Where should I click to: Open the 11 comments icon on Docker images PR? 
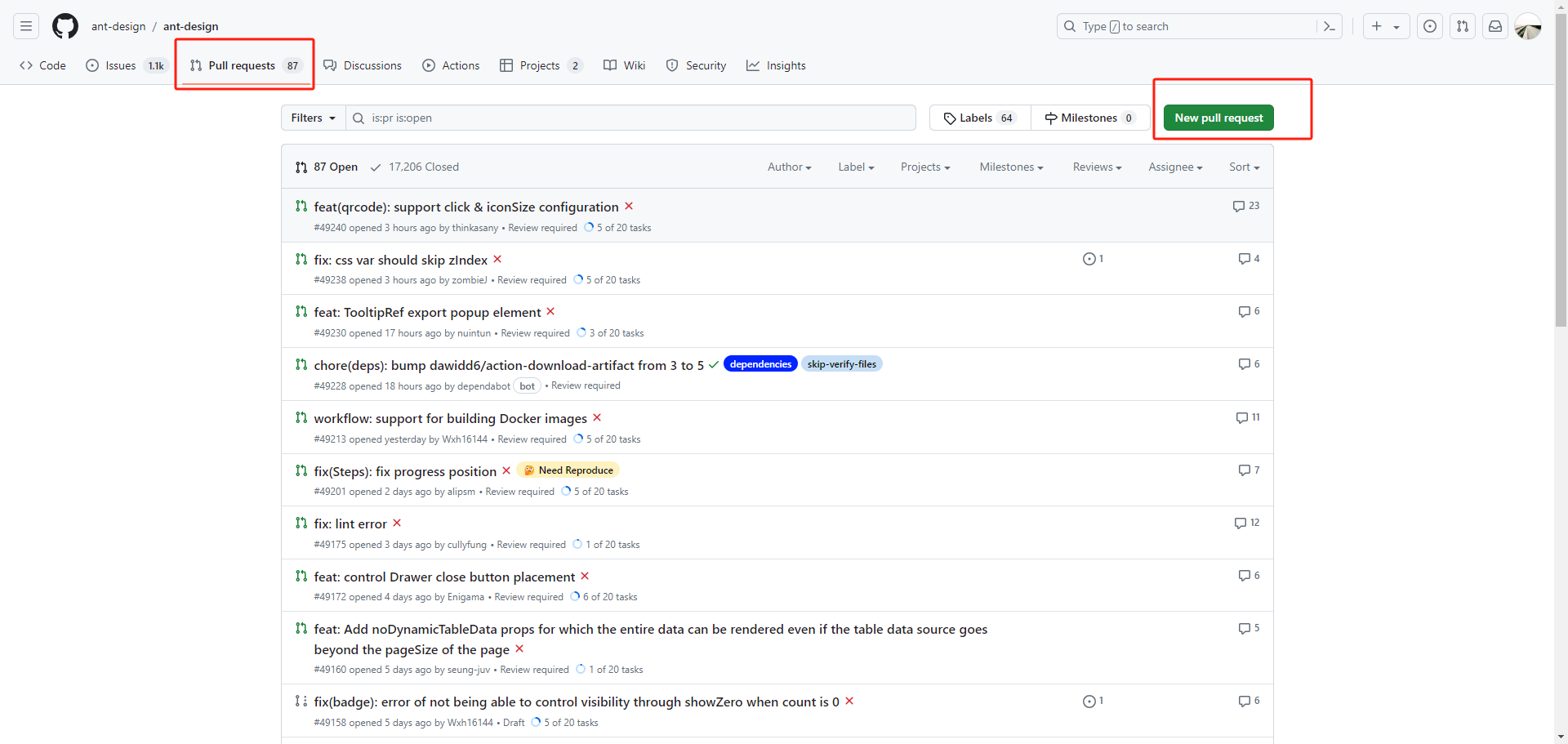coord(1248,417)
